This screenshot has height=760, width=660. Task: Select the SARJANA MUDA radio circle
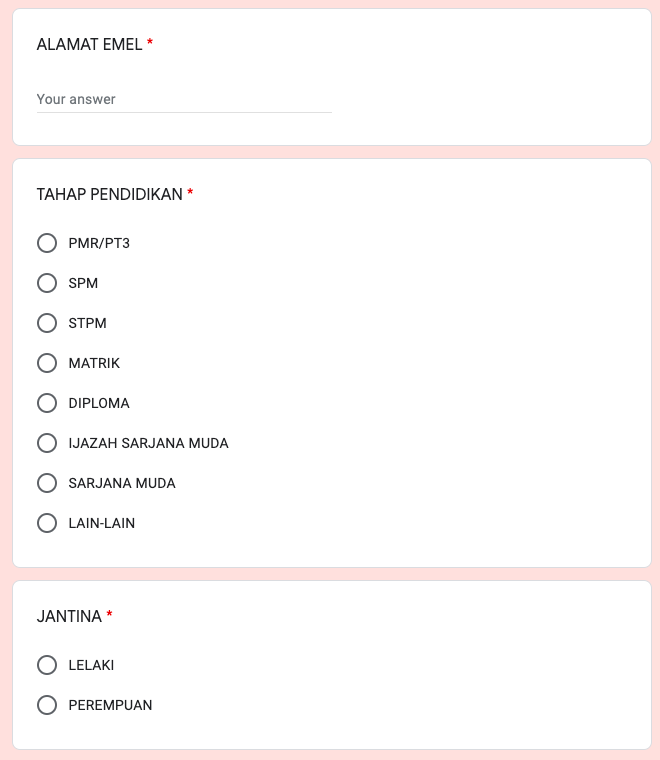(x=47, y=483)
